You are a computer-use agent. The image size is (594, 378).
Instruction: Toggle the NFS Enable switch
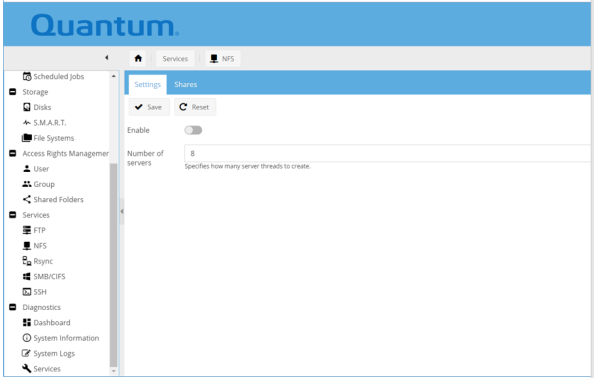coord(193,130)
